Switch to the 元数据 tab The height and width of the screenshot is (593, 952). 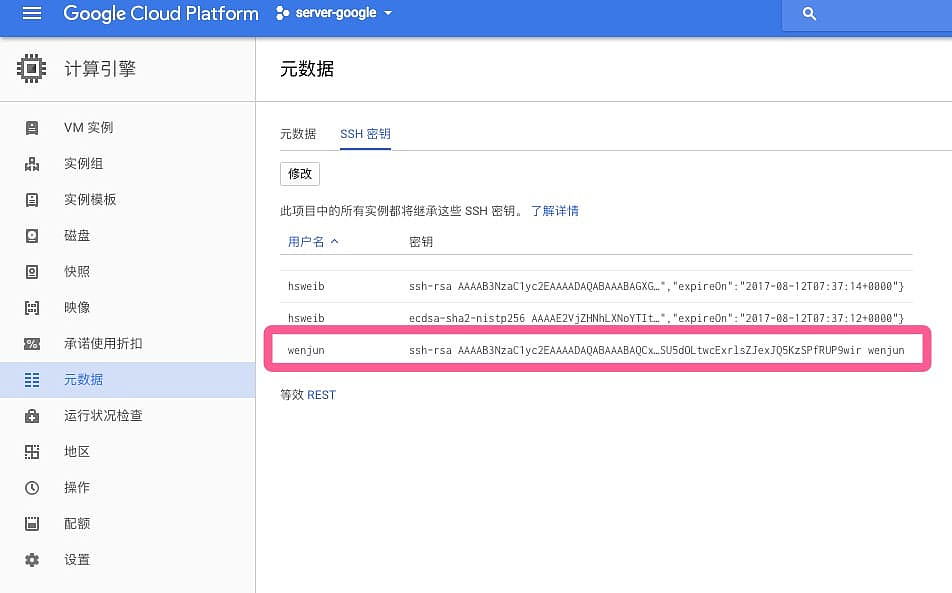pos(298,134)
